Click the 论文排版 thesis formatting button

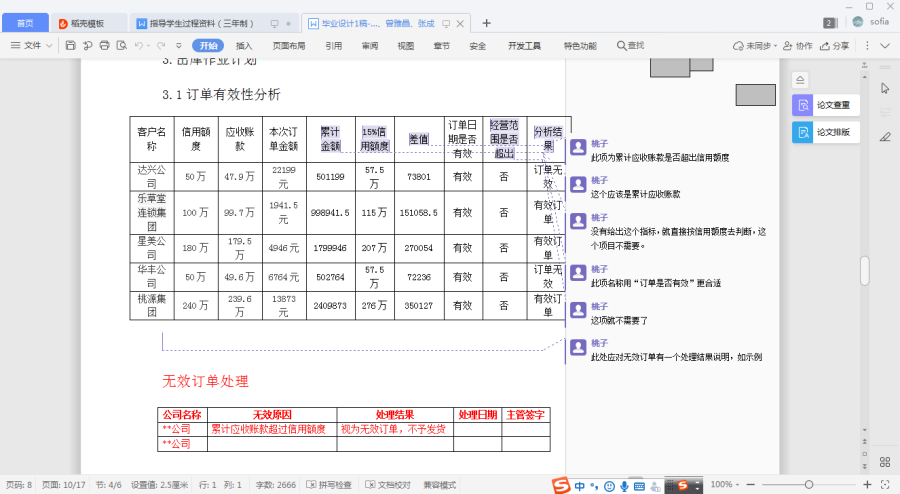[825, 132]
